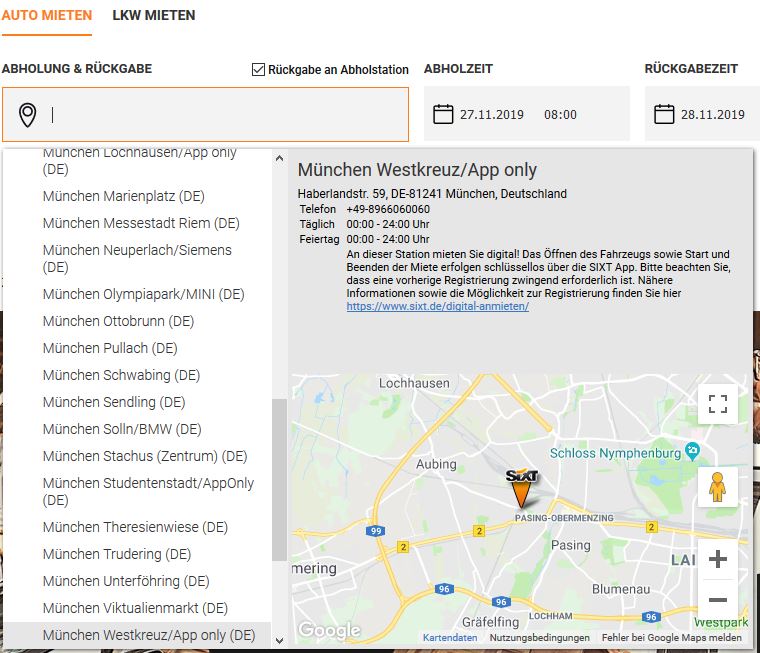Choose München Sendling (DE) station
Image resolution: width=760 pixels, height=653 pixels.
pyautogui.click(x=137, y=402)
